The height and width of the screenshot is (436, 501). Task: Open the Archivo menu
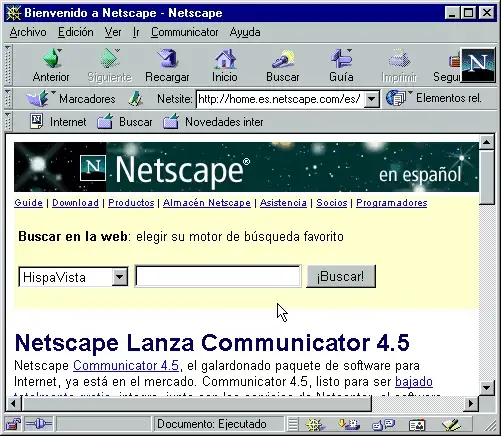tap(28, 32)
